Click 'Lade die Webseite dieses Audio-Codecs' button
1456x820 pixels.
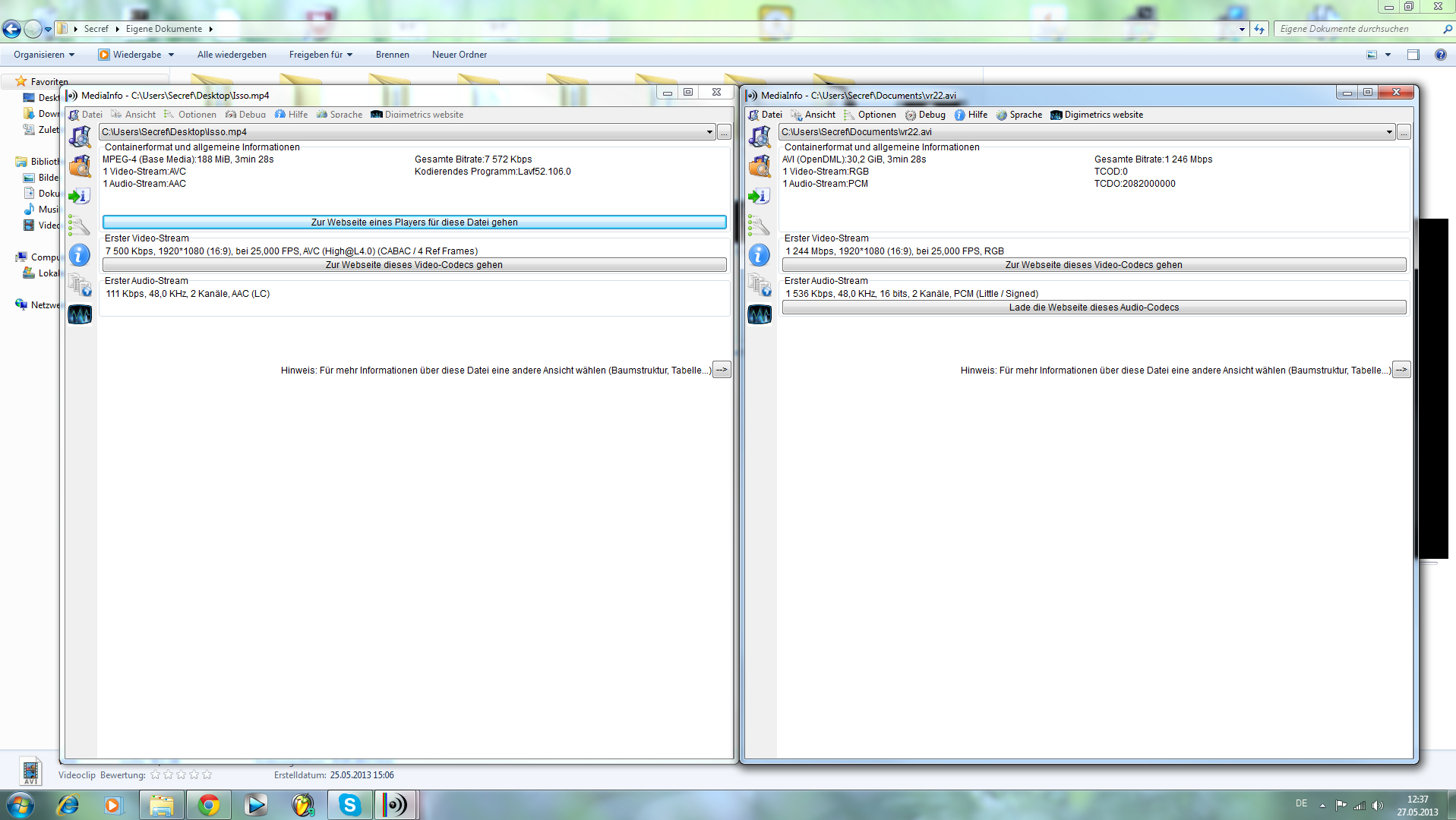coord(1094,307)
